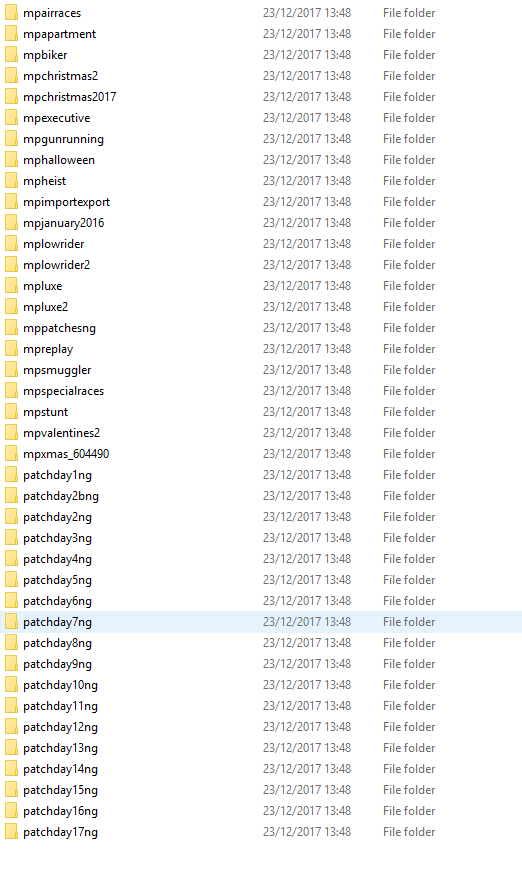Select the mpgunrunning folder name
The image size is (522, 880).
click(63, 139)
